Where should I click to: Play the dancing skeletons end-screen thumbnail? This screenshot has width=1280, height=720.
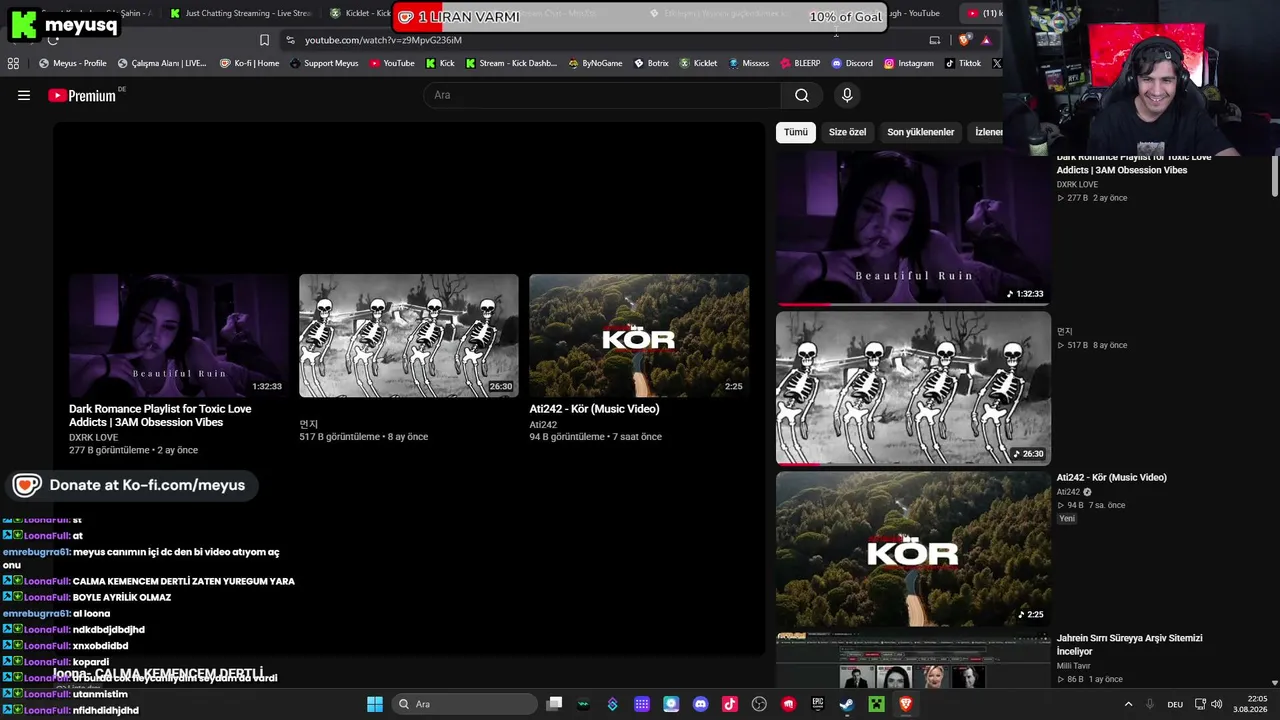tap(409, 336)
